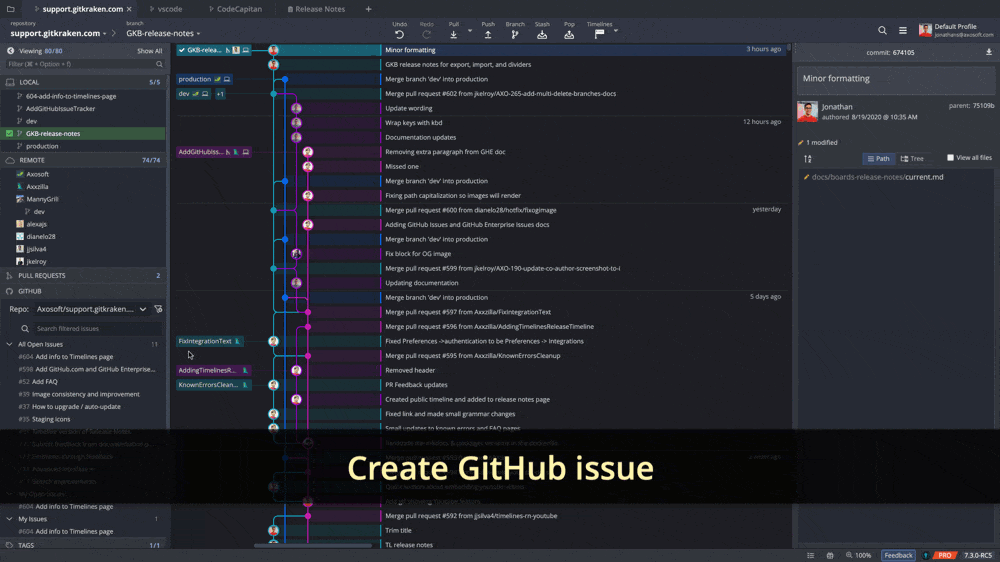The height and width of the screenshot is (562, 1000).
Task: Click the PRO badge in status bar
Action: (944, 556)
